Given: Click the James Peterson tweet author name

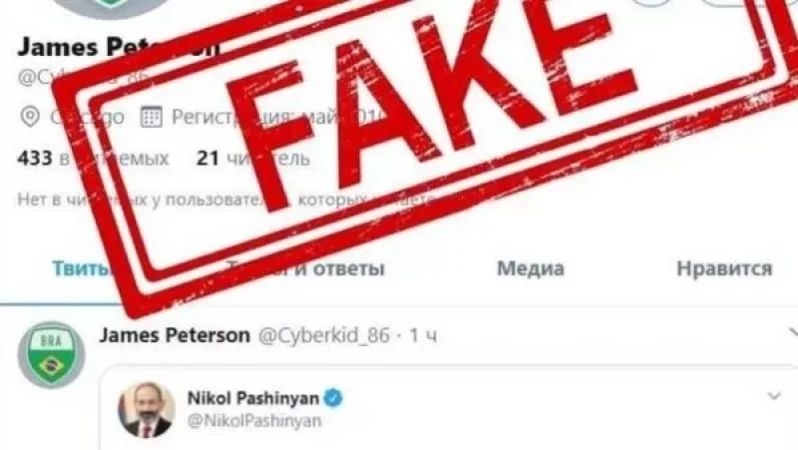Looking at the screenshot, I should 175,335.
